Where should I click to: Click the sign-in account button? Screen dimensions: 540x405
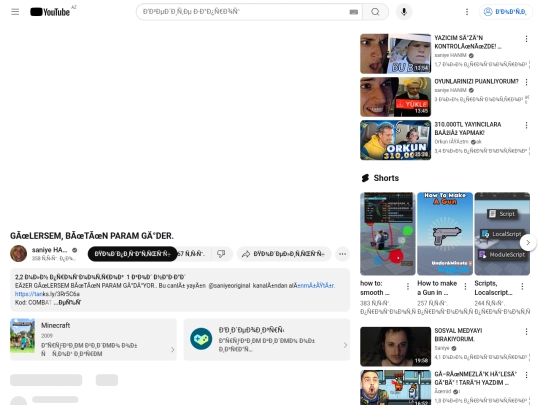point(505,12)
